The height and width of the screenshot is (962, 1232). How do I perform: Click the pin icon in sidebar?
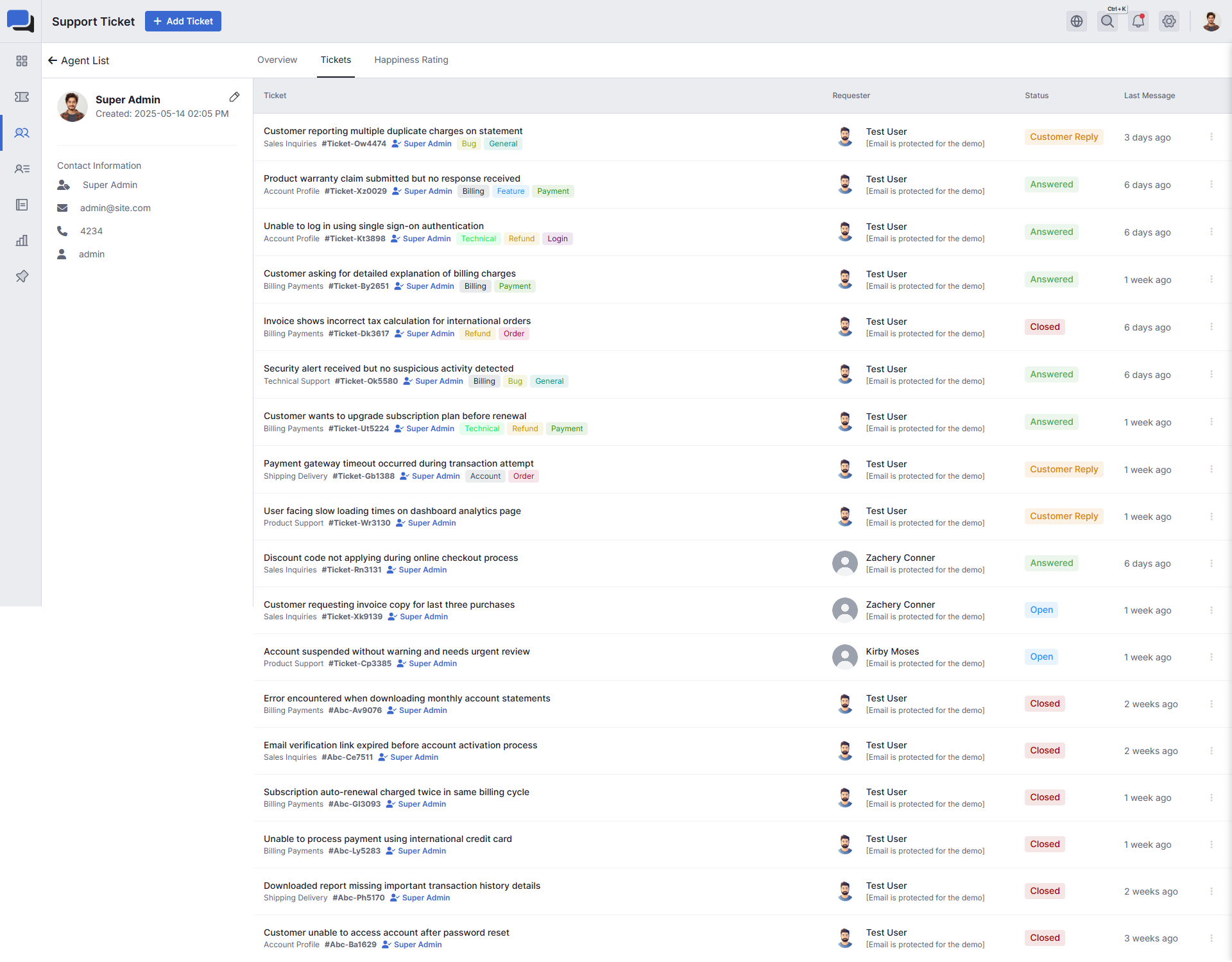point(22,277)
